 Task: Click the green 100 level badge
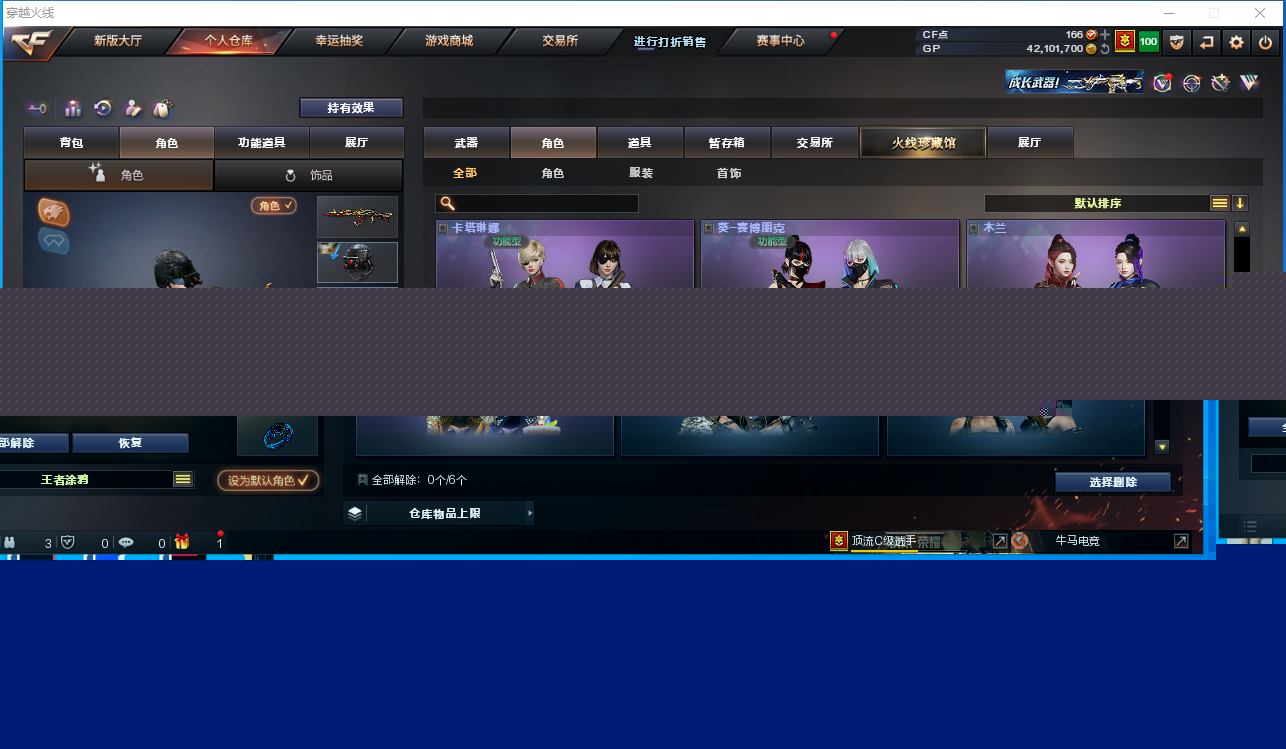(x=1149, y=42)
